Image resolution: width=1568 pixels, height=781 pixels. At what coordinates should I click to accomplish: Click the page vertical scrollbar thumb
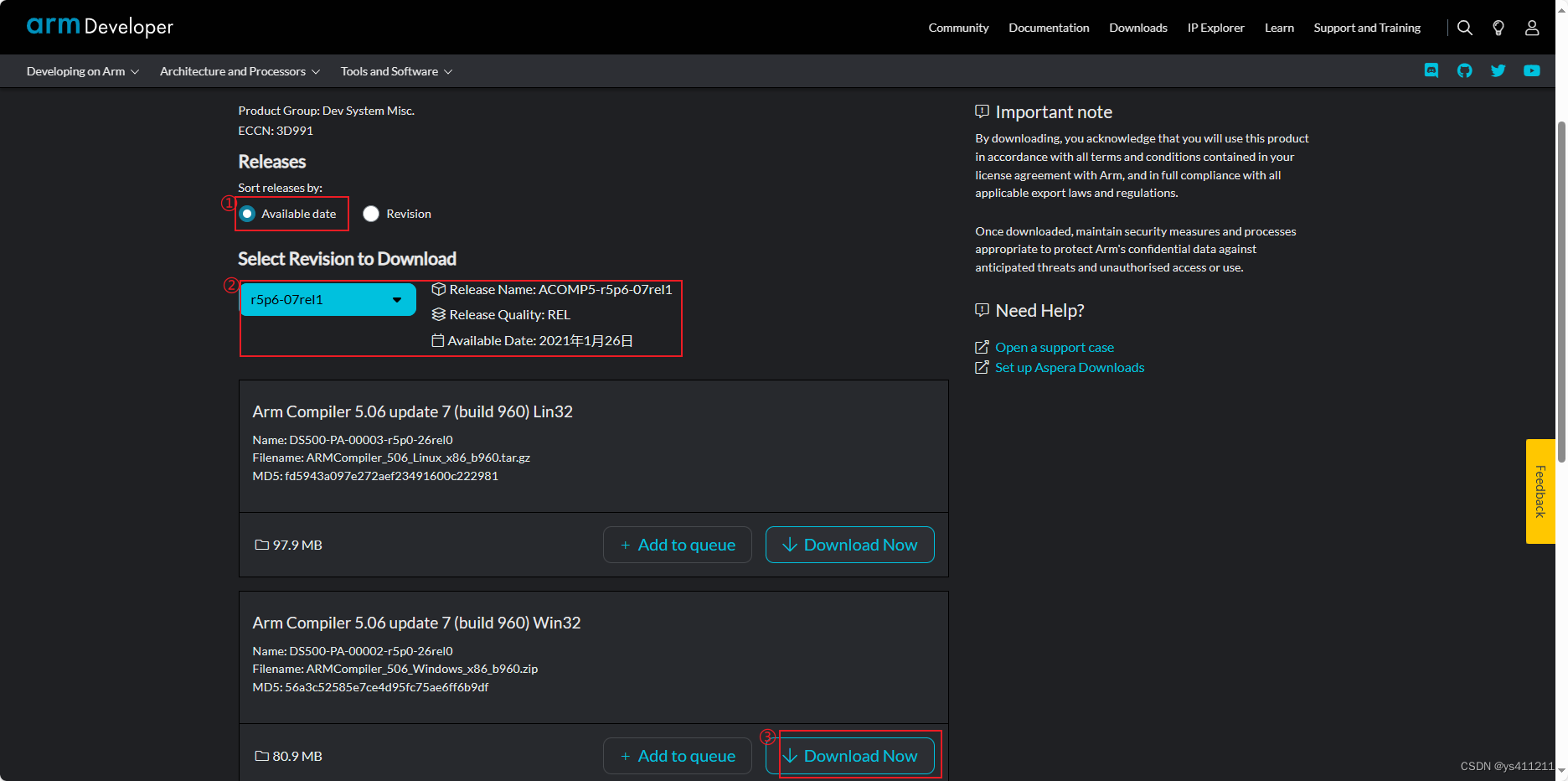point(1561,292)
